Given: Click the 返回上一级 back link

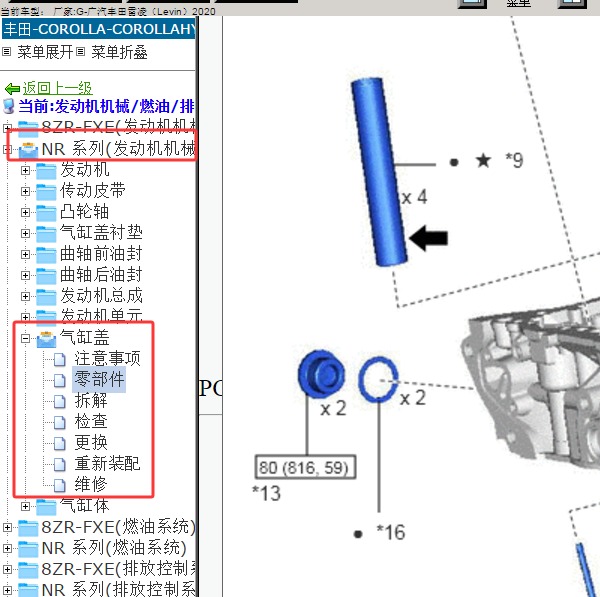Looking at the screenshot, I should pyautogui.click(x=57, y=88).
